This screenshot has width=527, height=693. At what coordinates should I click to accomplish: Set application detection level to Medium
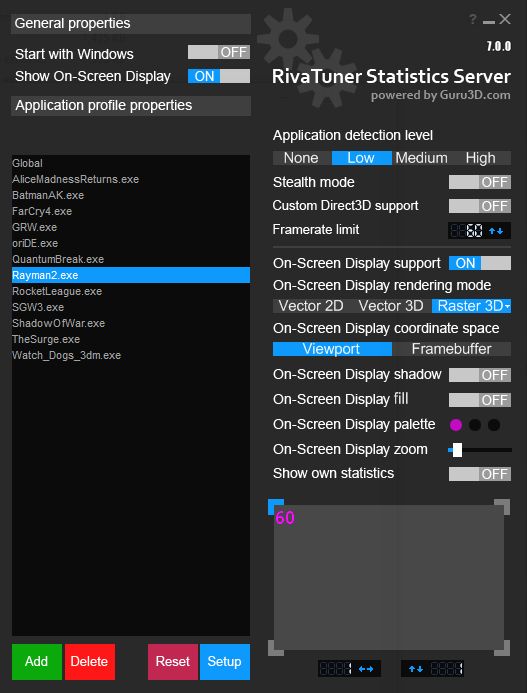point(421,158)
